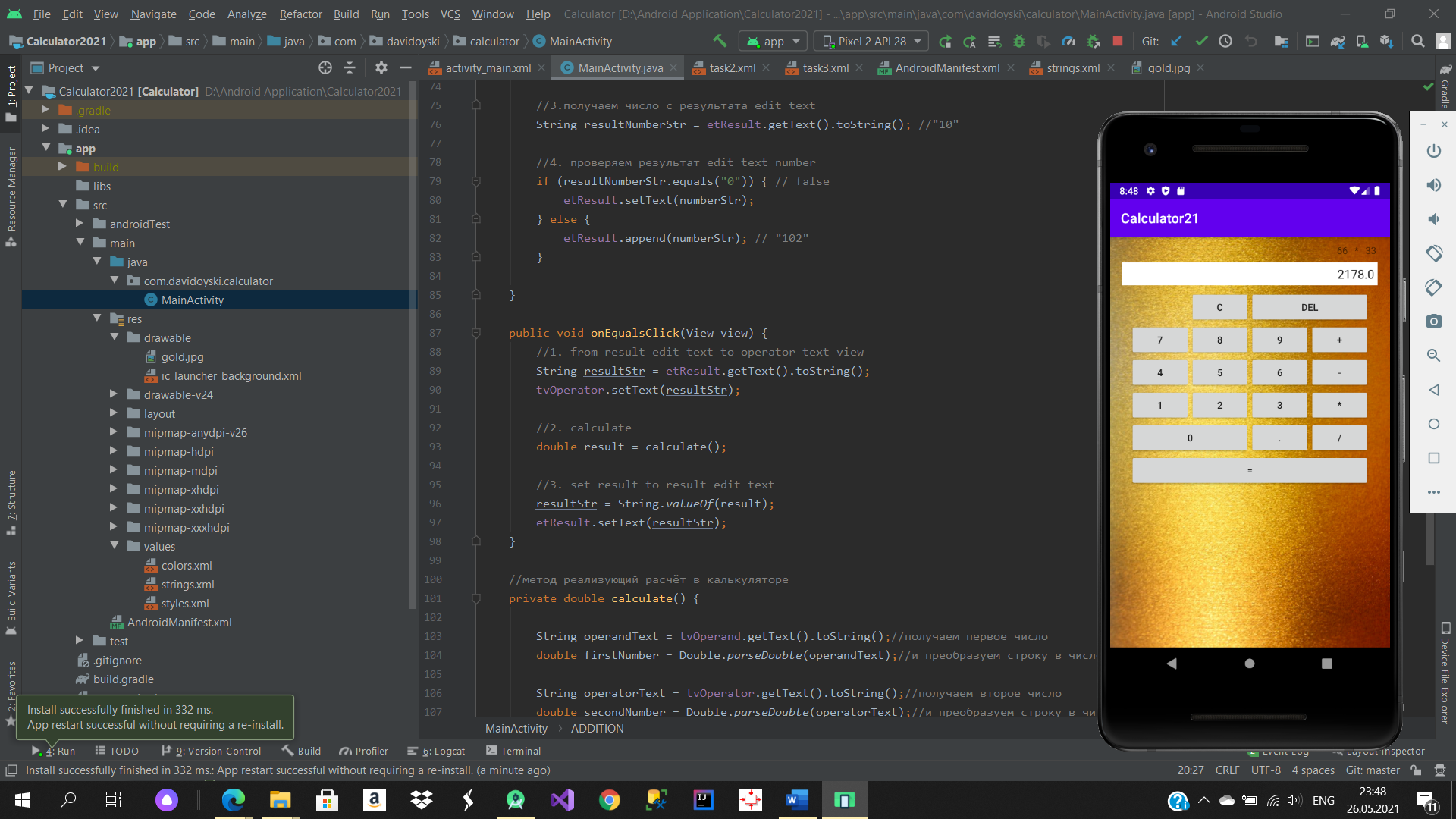Click Project panel settings gear icon
The height and width of the screenshot is (819, 1456).
(381, 67)
